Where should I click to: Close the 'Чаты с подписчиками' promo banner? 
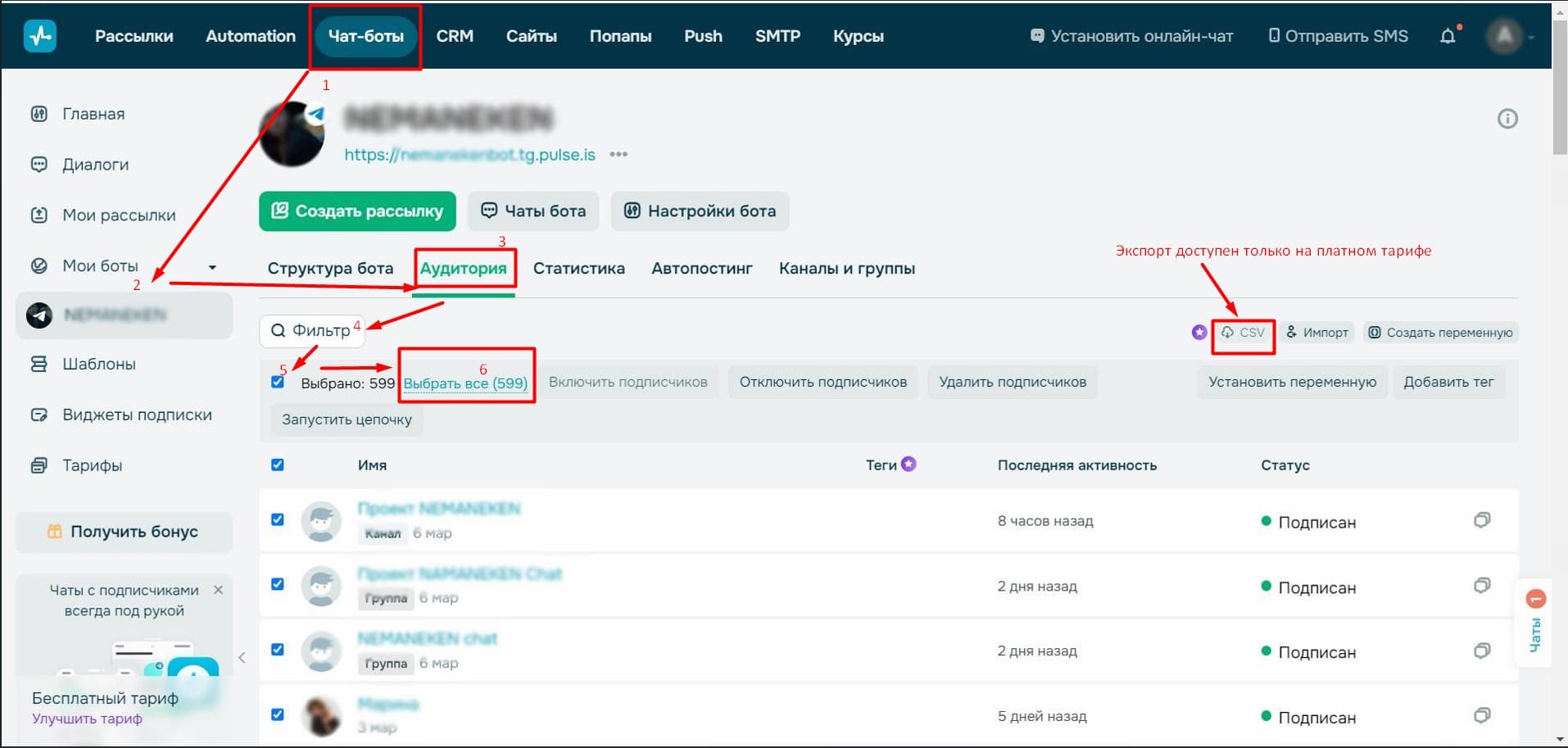pyautogui.click(x=218, y=590)
